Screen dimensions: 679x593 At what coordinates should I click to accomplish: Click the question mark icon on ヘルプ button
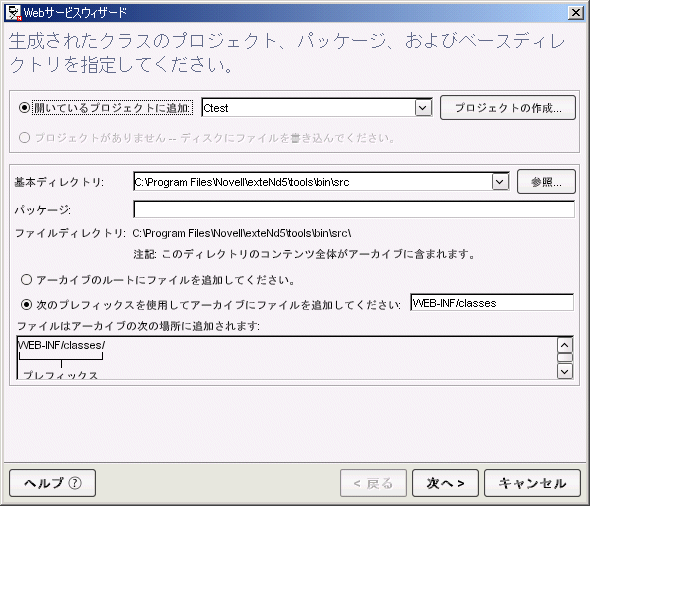pyautogui.click(x=75, y=483)
